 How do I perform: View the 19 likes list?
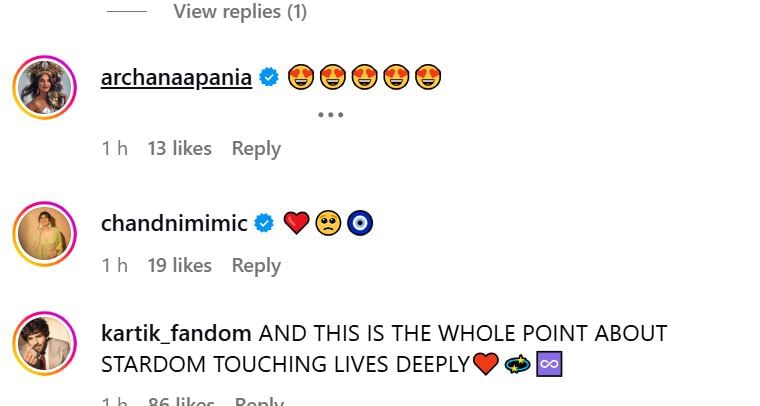tap(179, 265)
